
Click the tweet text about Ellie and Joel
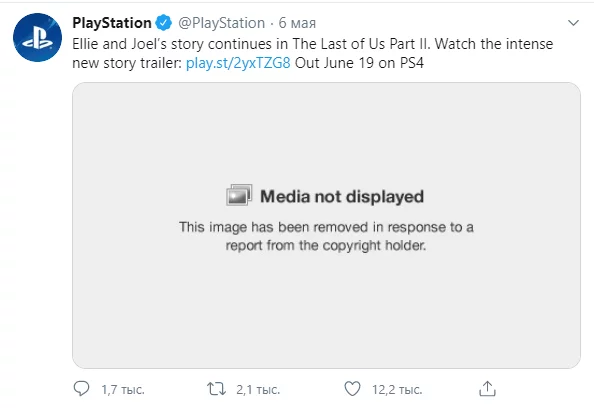pyautogui.click(x=313, y=53)
